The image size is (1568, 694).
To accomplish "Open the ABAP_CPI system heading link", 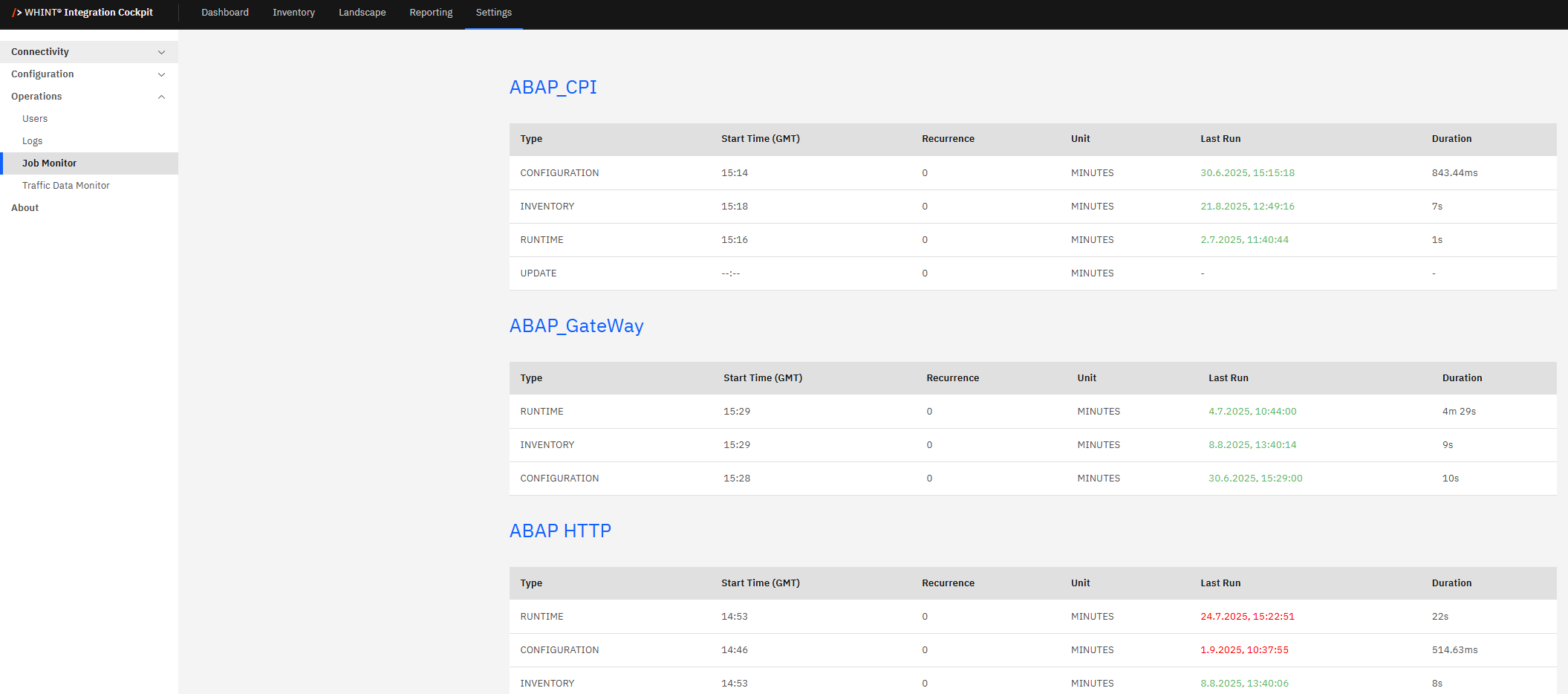I will [x=553, y=88].
